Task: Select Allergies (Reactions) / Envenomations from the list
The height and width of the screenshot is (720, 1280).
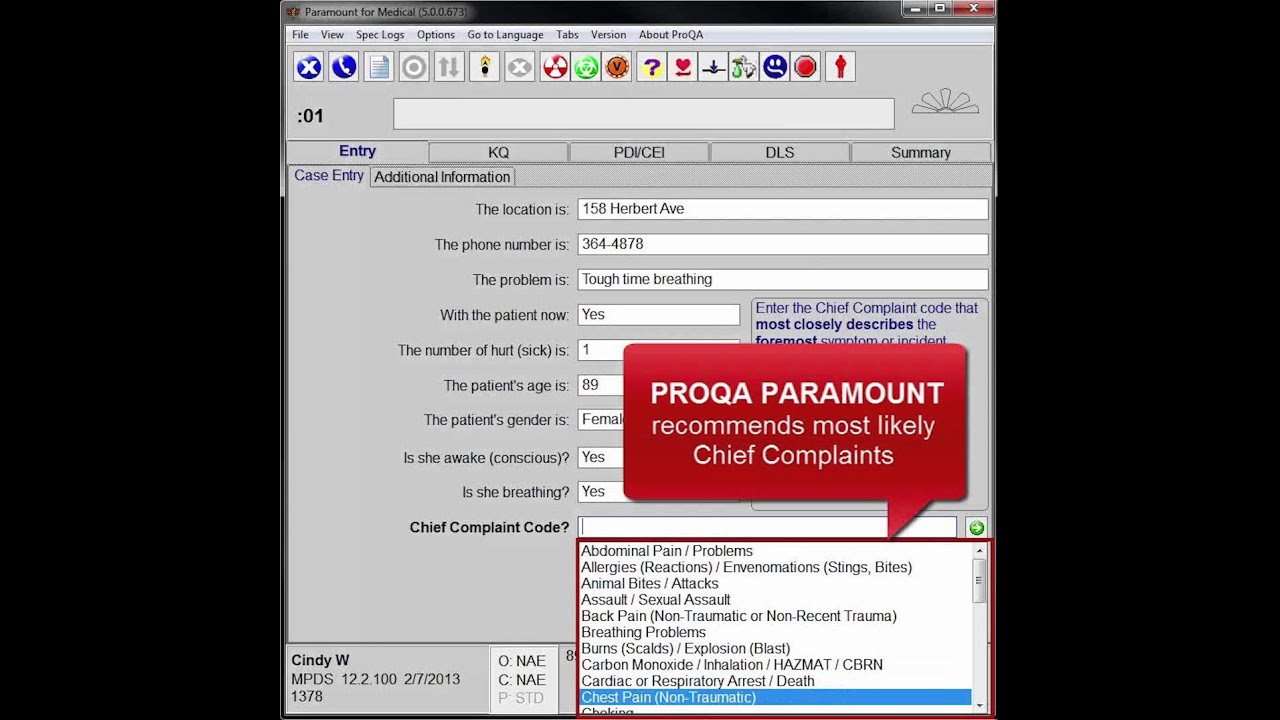Action: (775, 567)
